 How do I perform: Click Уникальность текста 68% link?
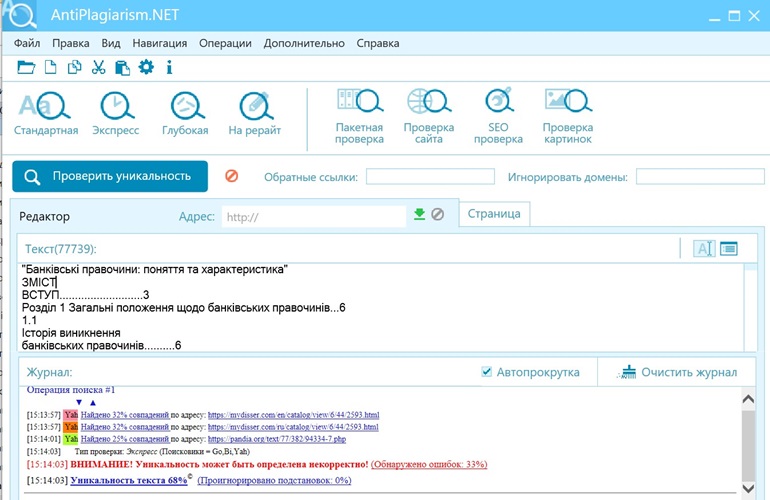[x=129, y=480]
